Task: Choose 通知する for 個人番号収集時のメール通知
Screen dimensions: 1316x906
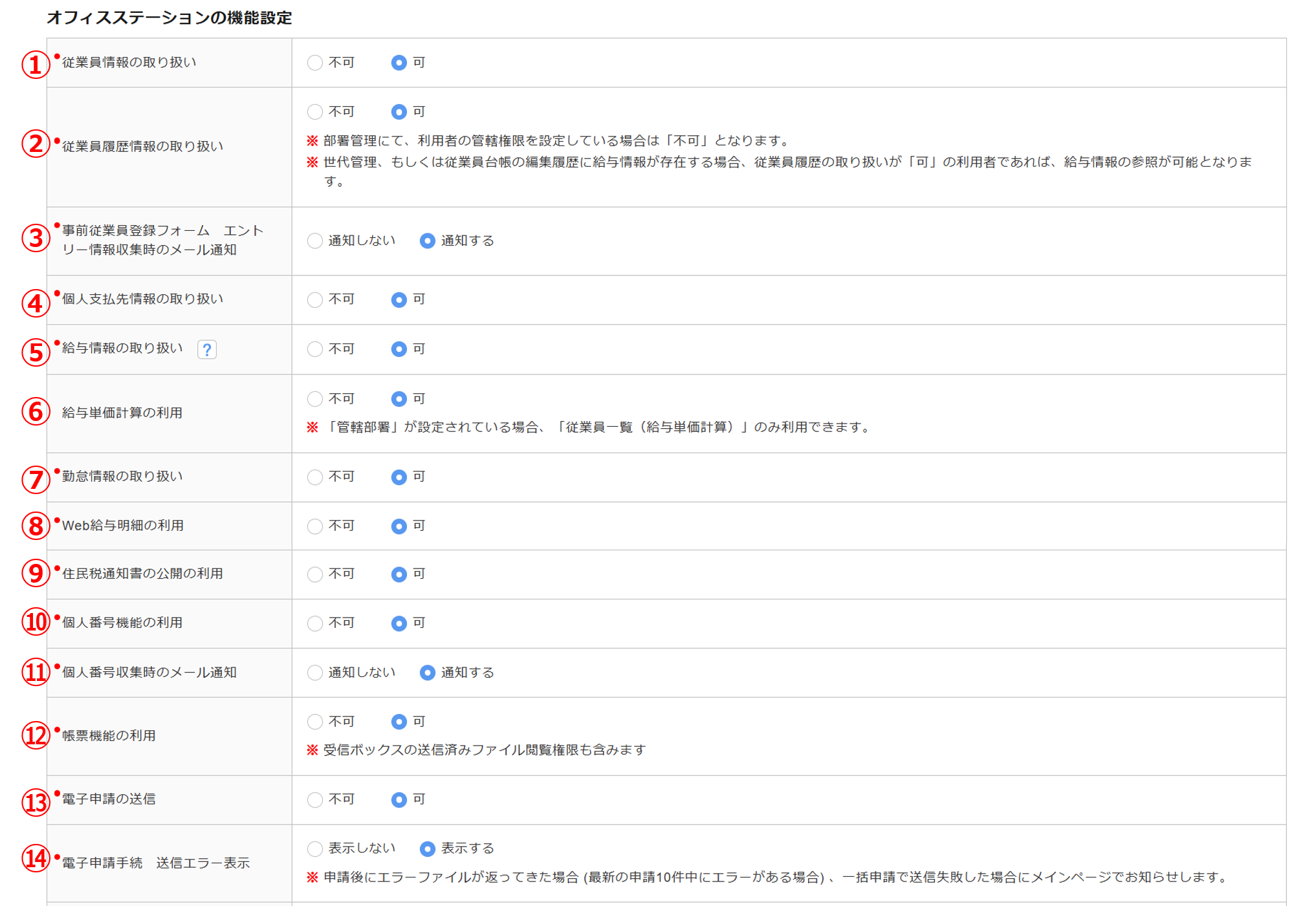Action: point(427,673)
